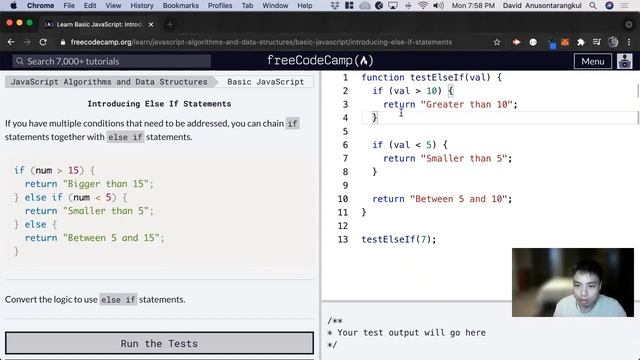The image size is (640, 360).
Task: Close the Learn Basic JavaScript tab
Action: (151, 24)
